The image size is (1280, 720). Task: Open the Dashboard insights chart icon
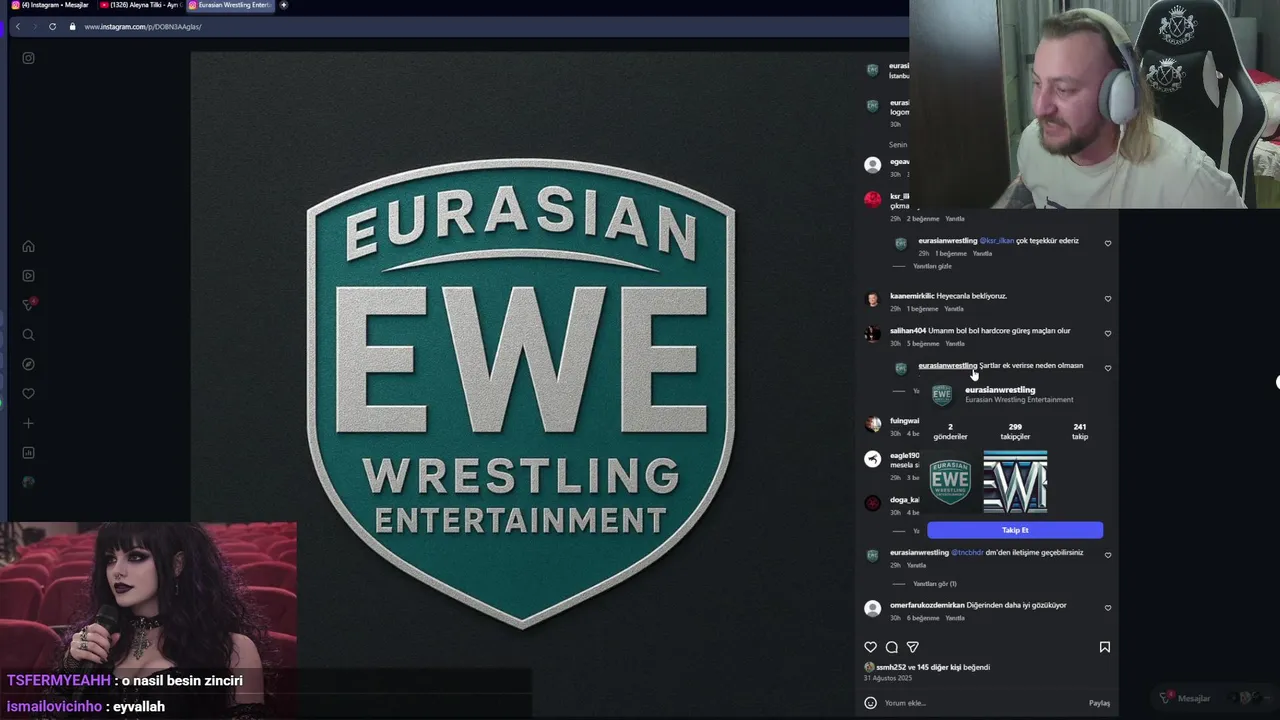pos(28,453)
